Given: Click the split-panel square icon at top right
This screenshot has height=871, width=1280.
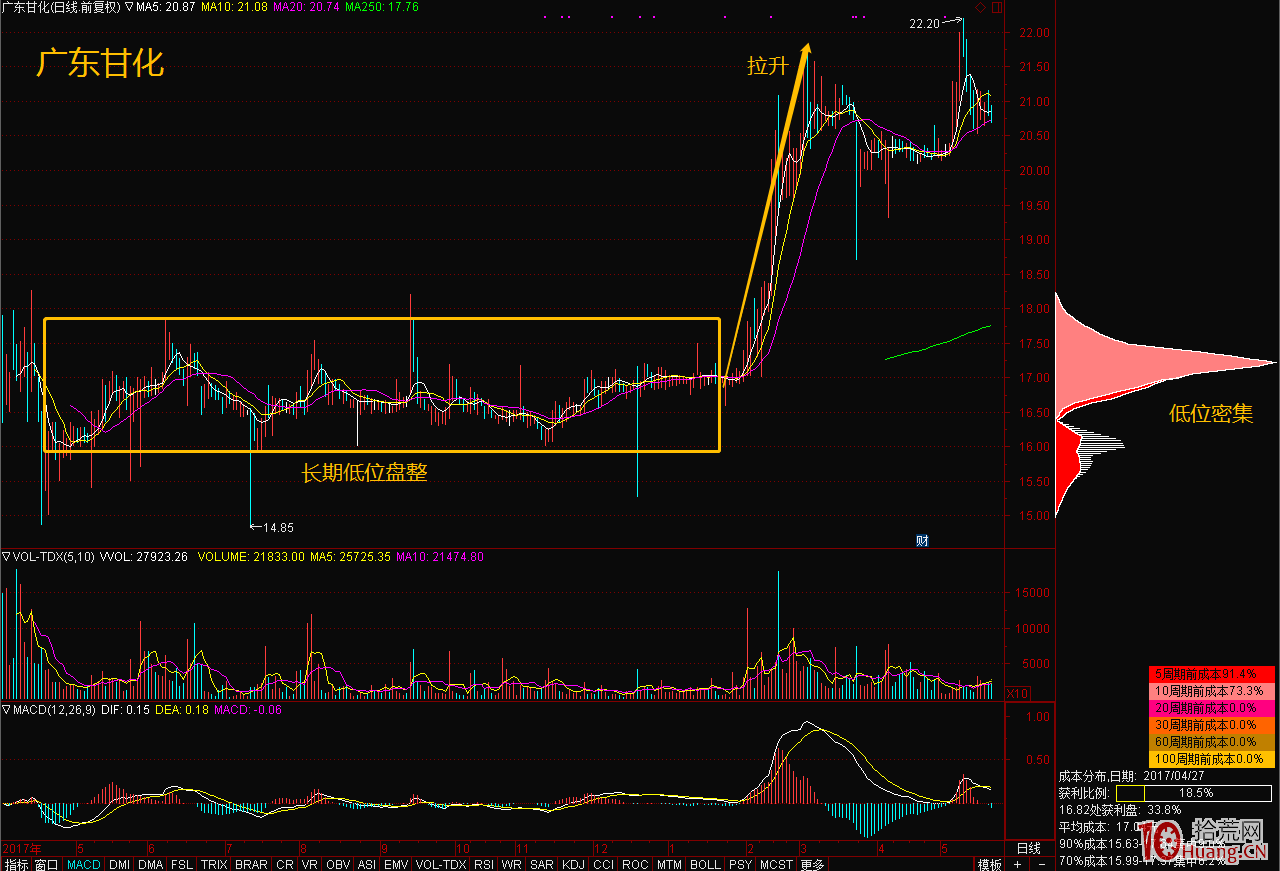Looking at the screenshot, I should tap(995, 8).
